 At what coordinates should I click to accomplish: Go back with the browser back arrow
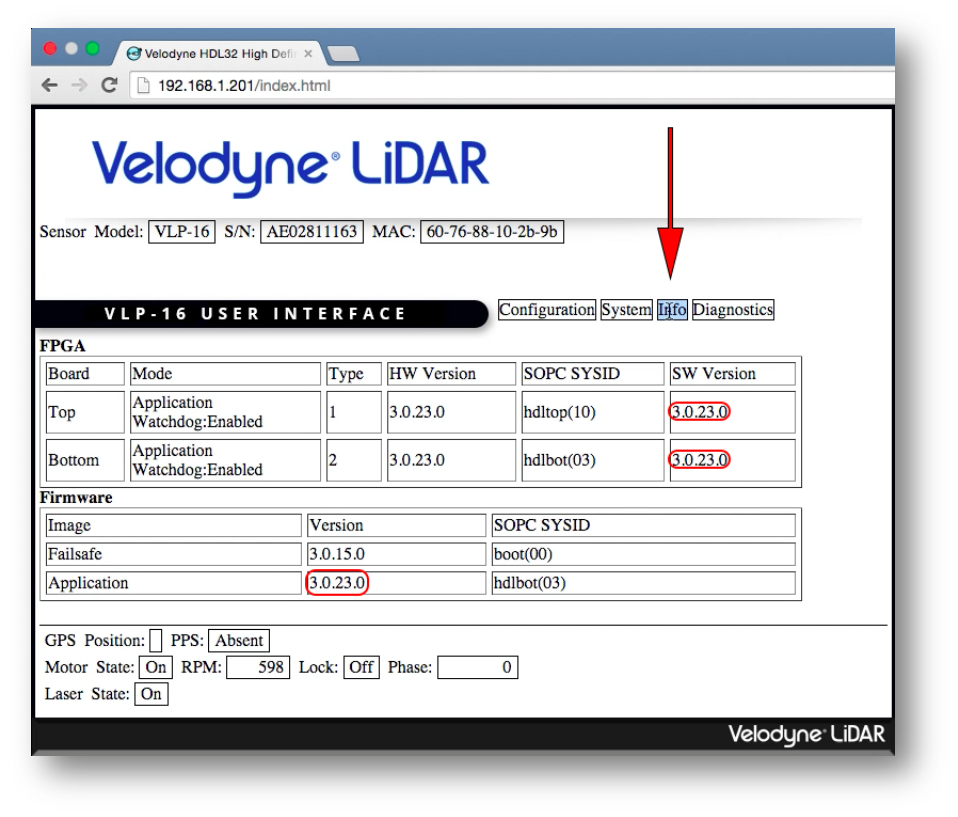click(49, 85)
